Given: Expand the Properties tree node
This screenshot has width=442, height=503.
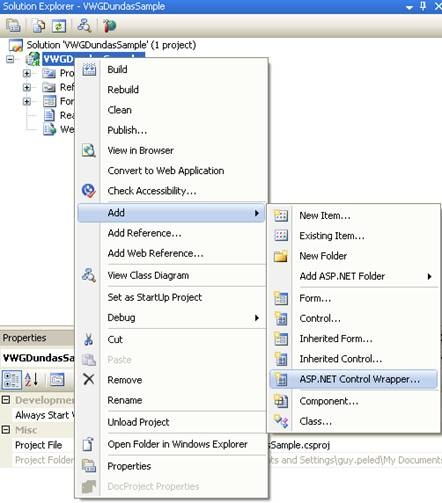Looking at the screenshot, I should click(27, 73).
